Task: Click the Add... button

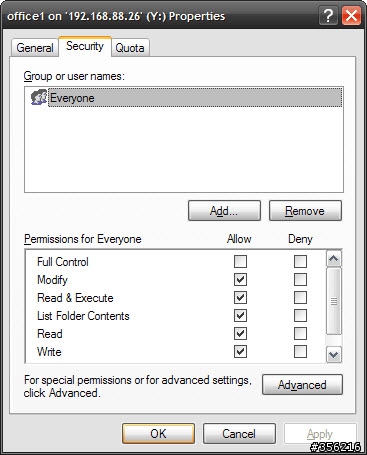Action: click(x=224, y=211)
